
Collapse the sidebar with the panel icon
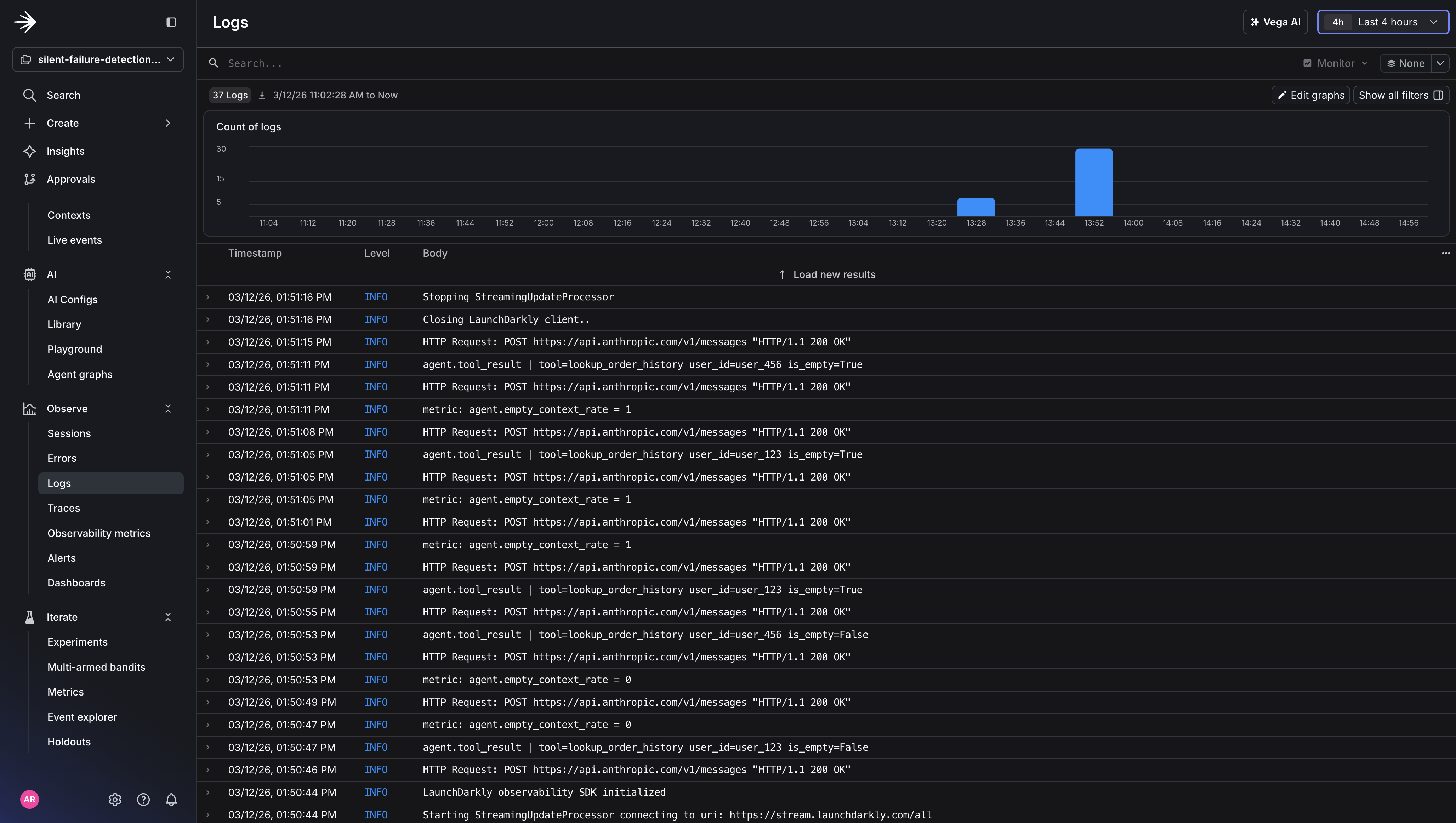(171, 22)
